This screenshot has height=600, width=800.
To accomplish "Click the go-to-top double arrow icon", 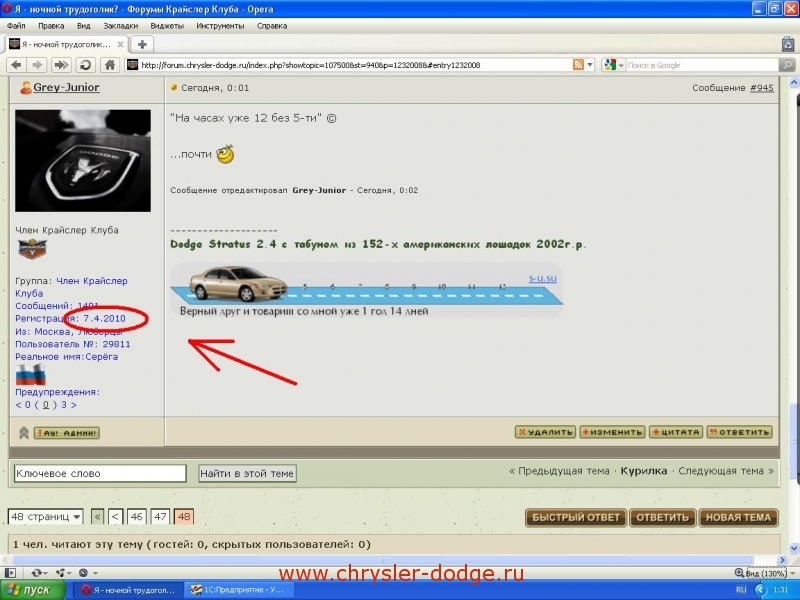I will [x=23, y=433].
